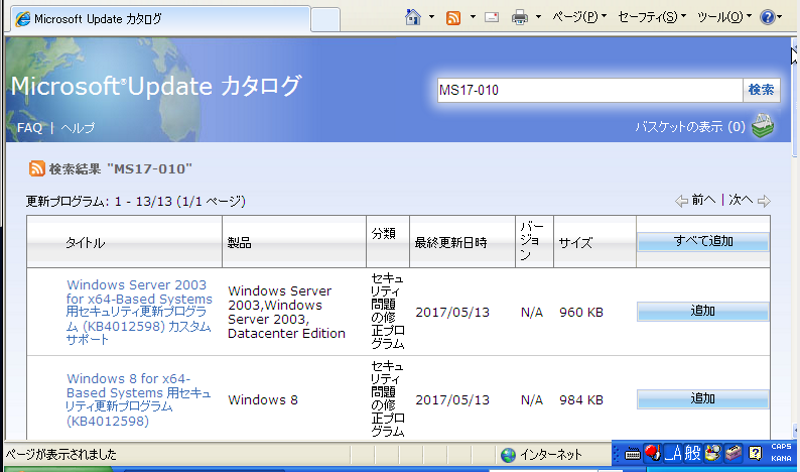
Task: Expand the Print dropdown arrow
Action: click(538, 17)
